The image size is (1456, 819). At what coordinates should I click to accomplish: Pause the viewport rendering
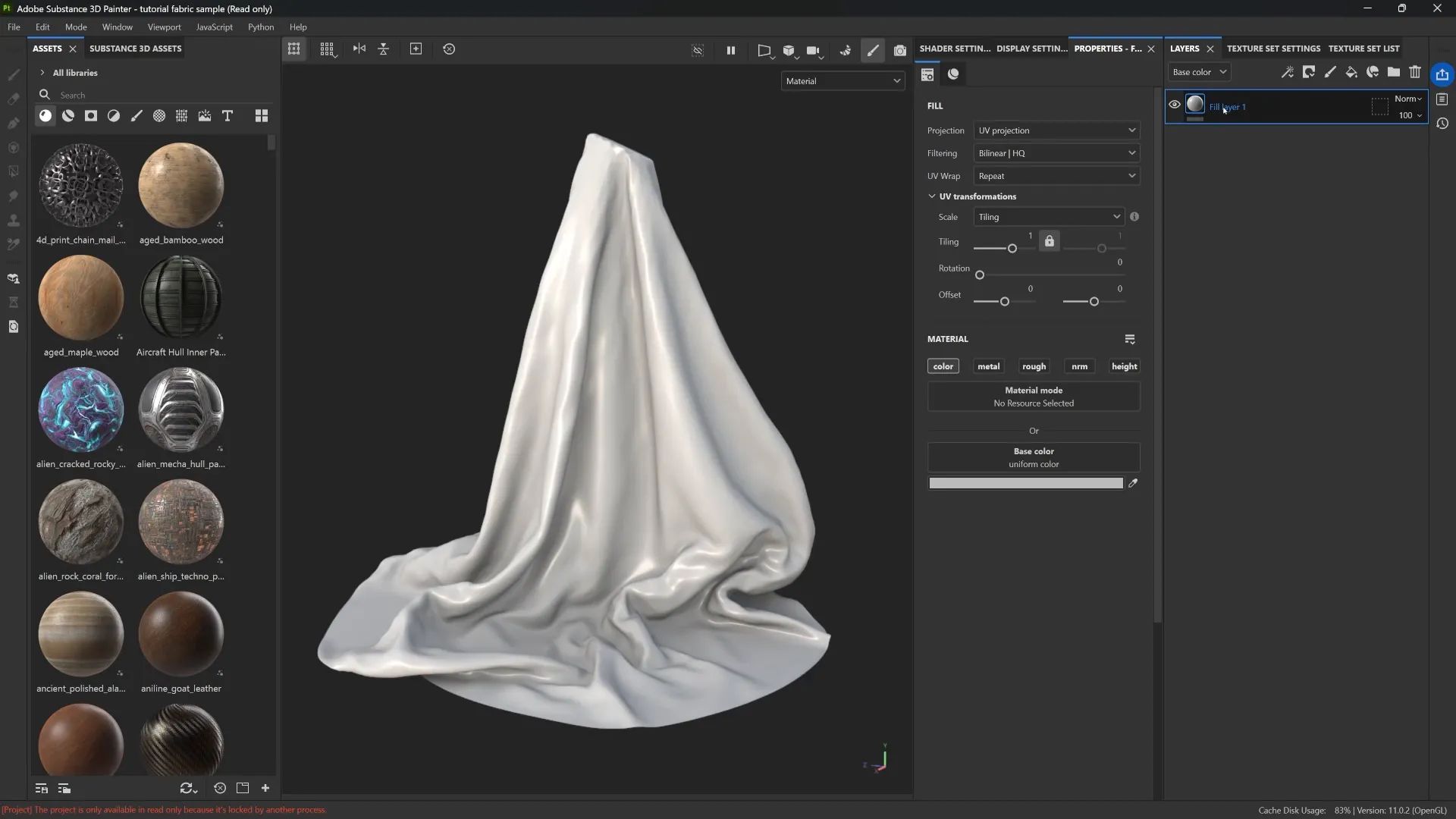[731, 50]
